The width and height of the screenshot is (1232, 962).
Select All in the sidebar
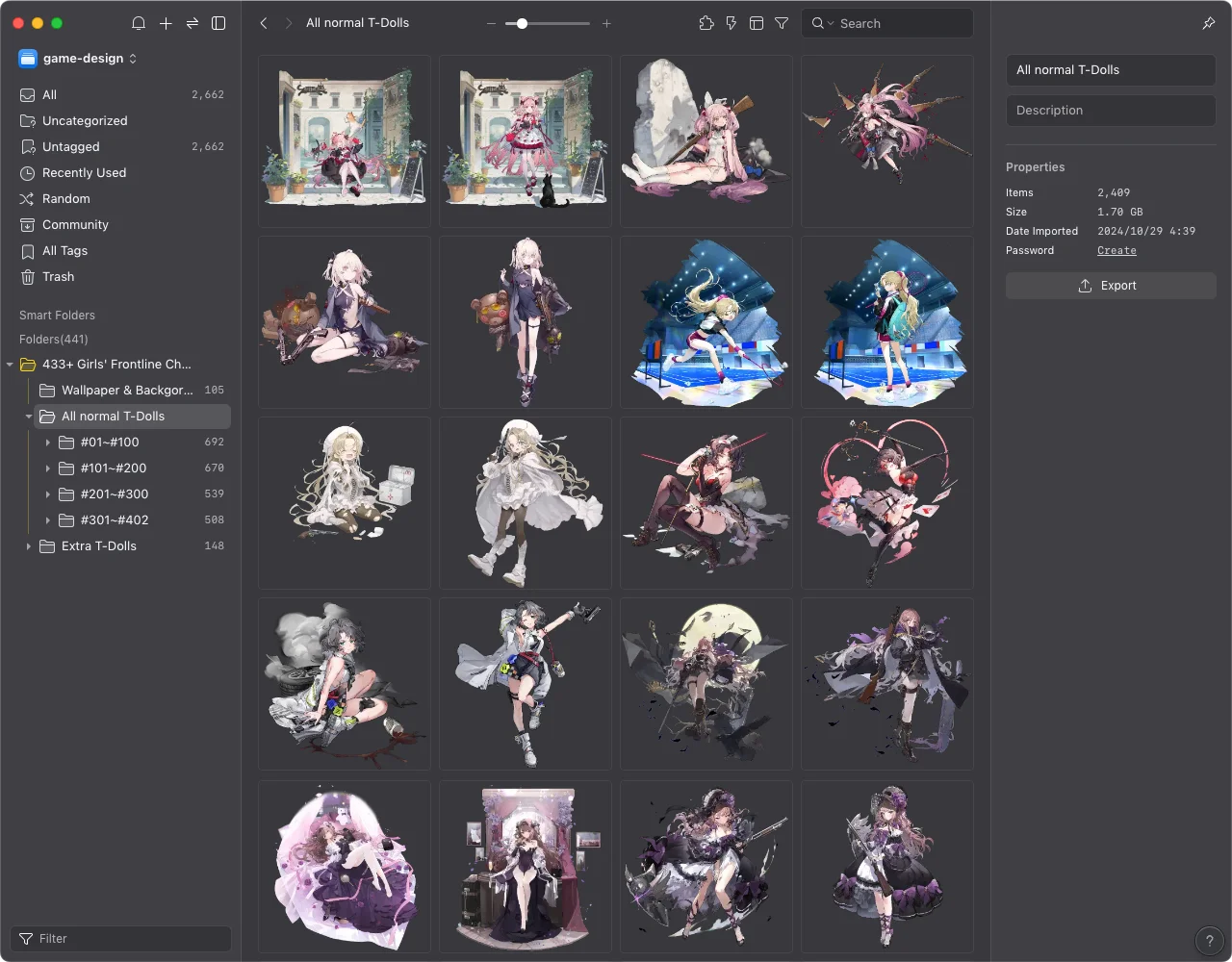[x=121, y=94]
